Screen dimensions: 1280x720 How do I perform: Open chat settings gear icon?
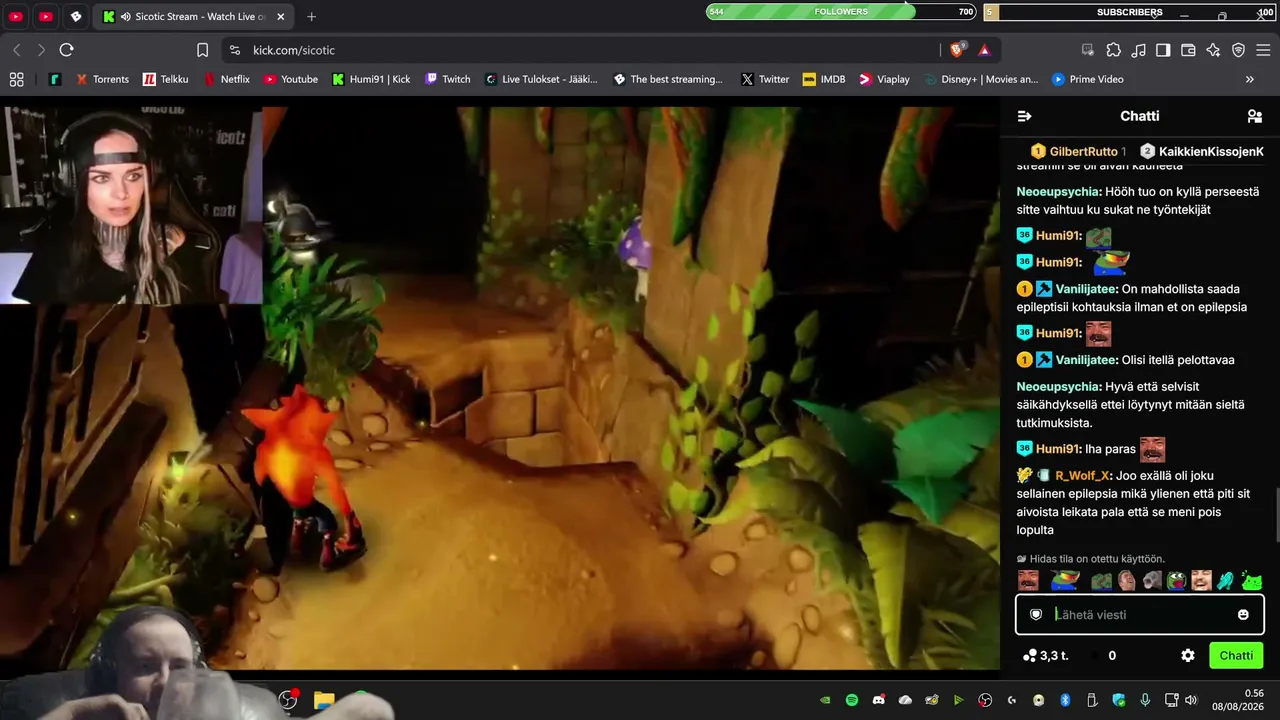[x=1188, y=656]
